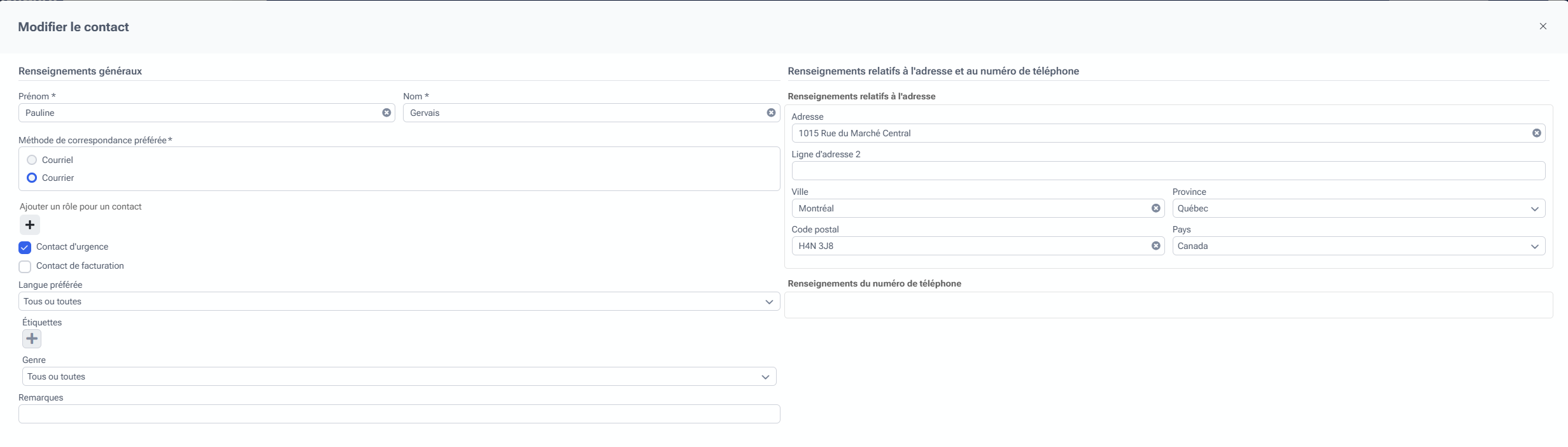The image size is (1568, 447).
Task: Clear the Code postal field with X icon
Action: 1155,246
